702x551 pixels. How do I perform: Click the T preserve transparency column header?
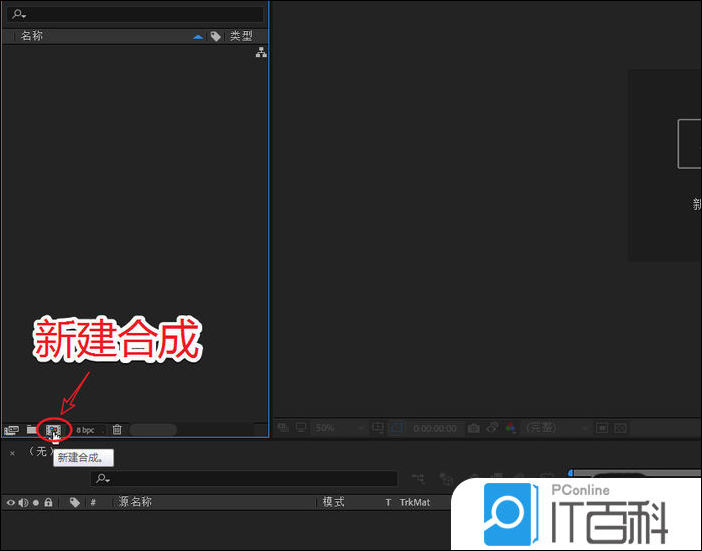(388, 503)
